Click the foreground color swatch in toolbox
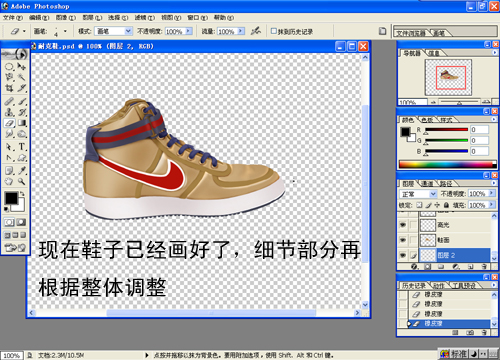Screen dimensions: 500x360 click(x=11, y=198)
